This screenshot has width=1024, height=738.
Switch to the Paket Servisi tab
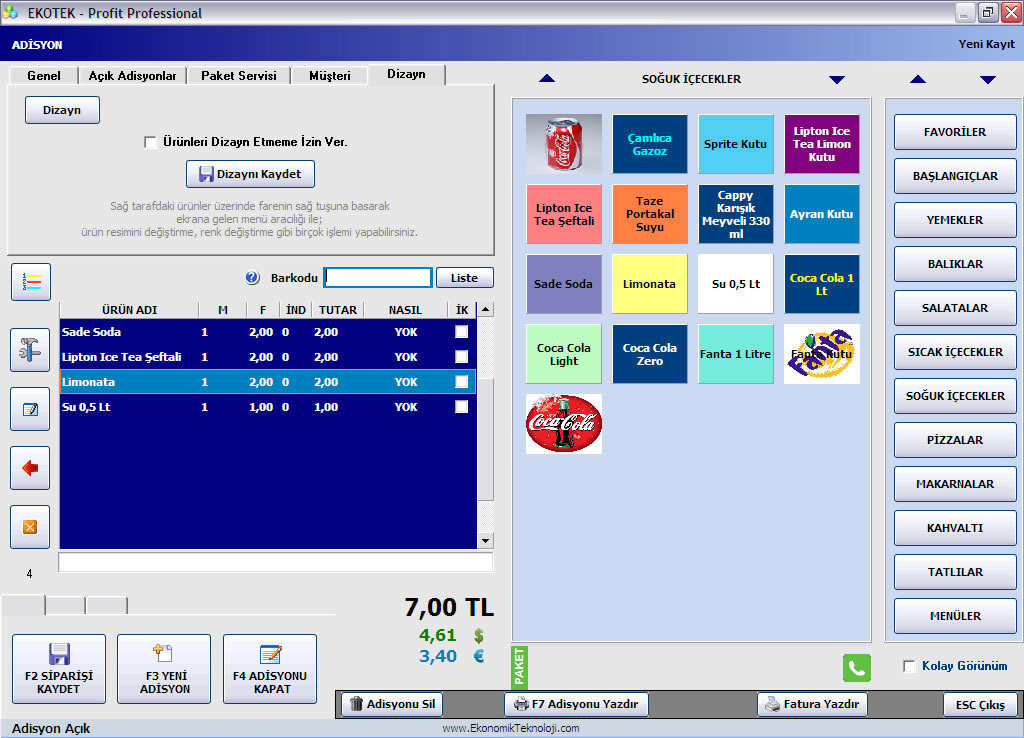238,76
